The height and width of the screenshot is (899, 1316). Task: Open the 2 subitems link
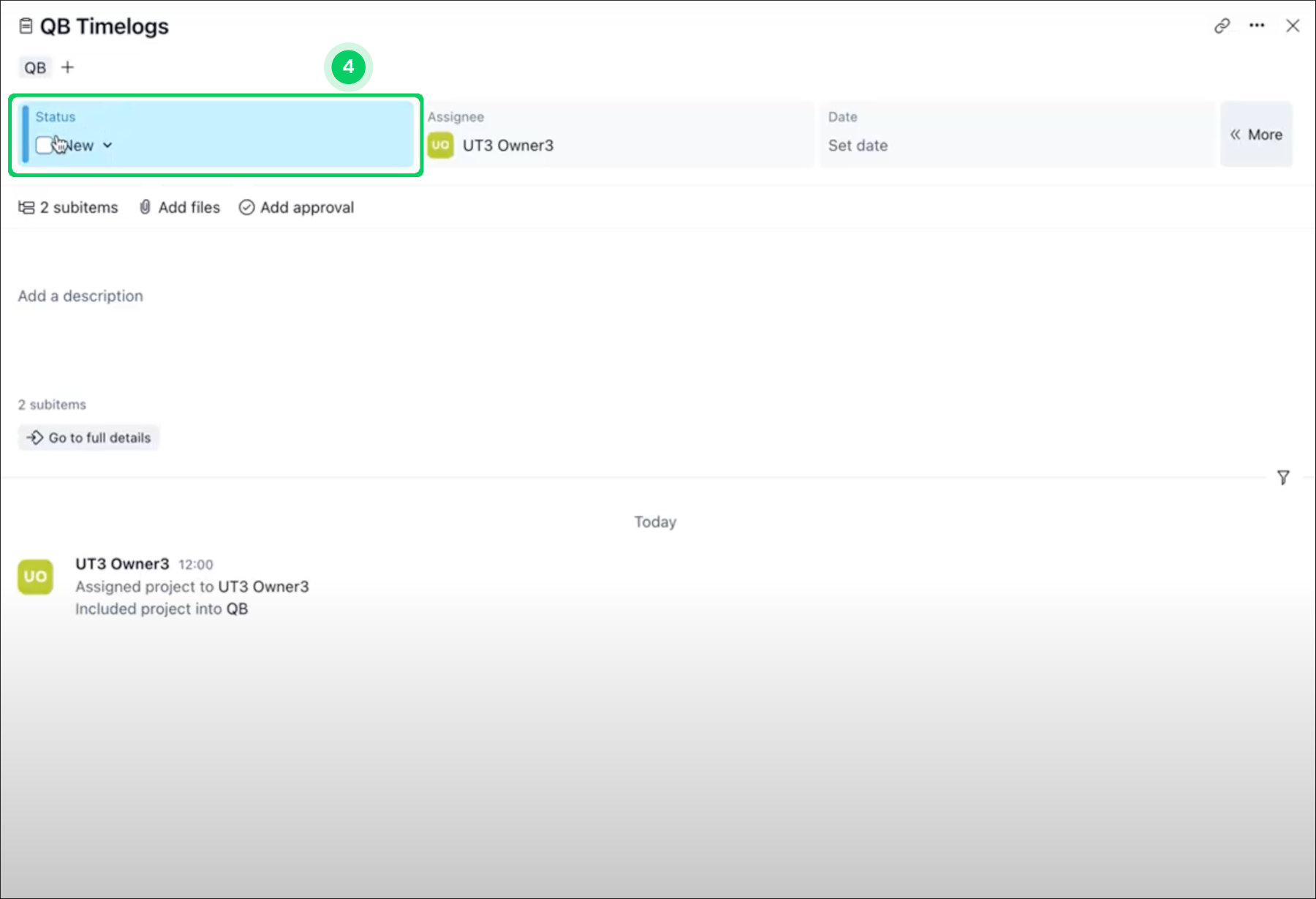tap(68, 208)
